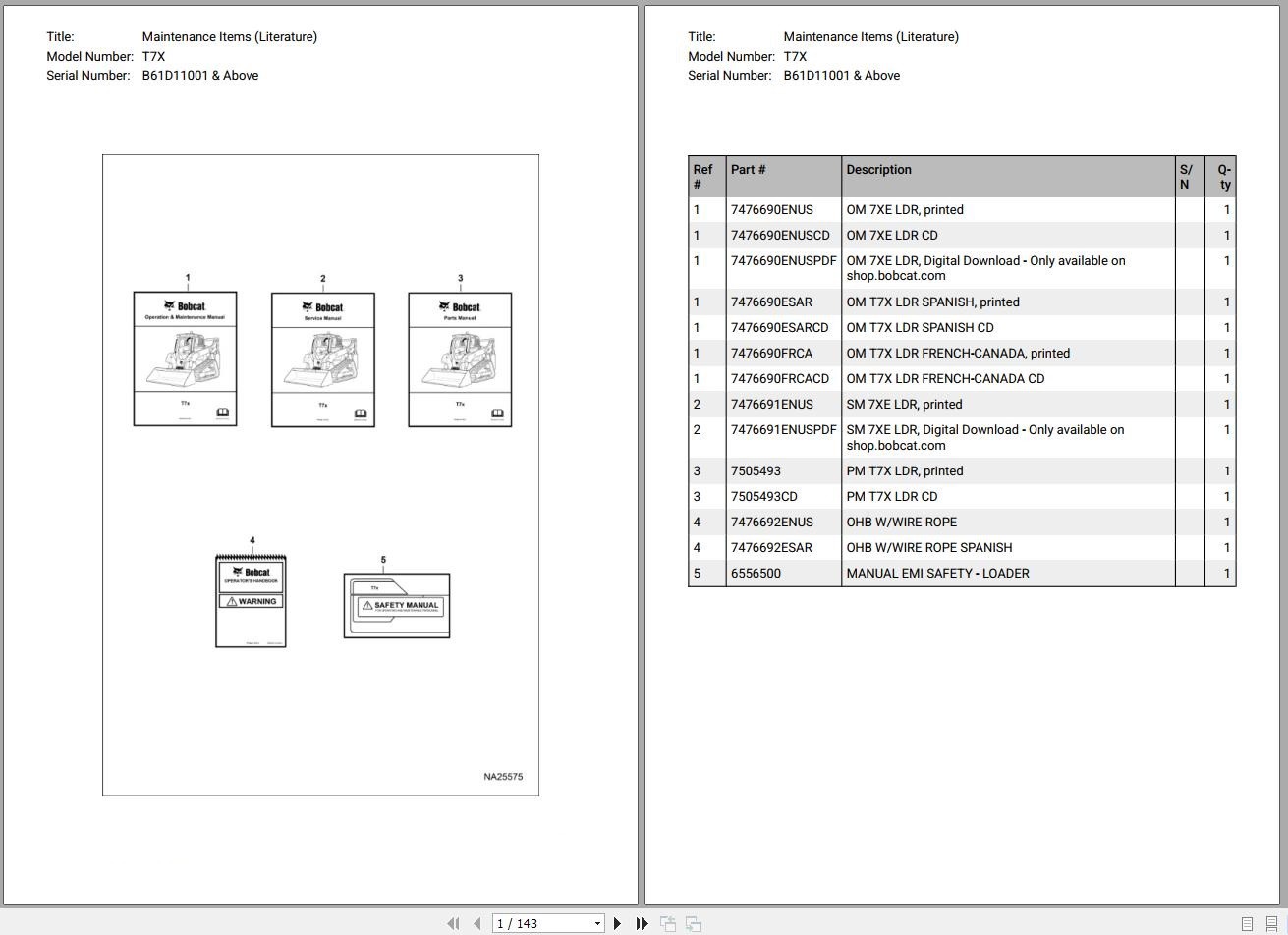Switch to continuous page view icon

coord(1271,923)
